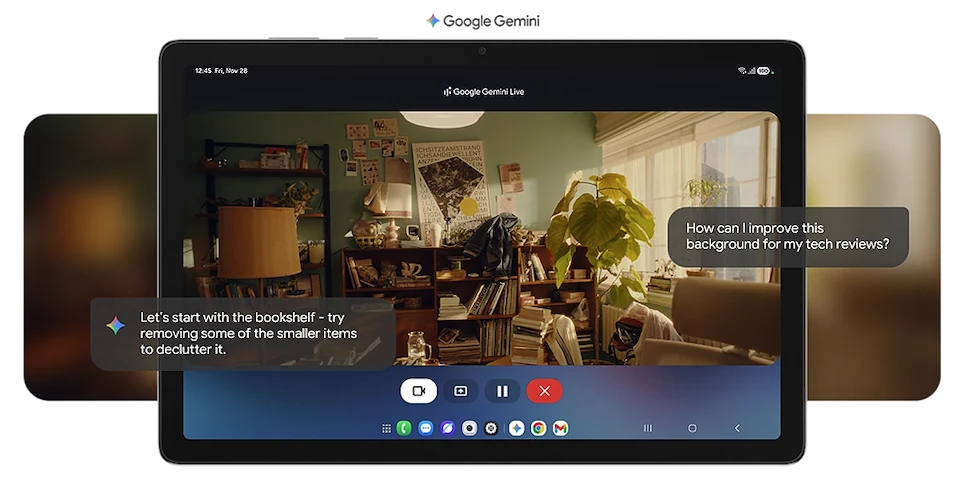Pause the Gemini Live session
This screenshot has width=968, height=492.
pyautogui.click(x=502, y=391)
